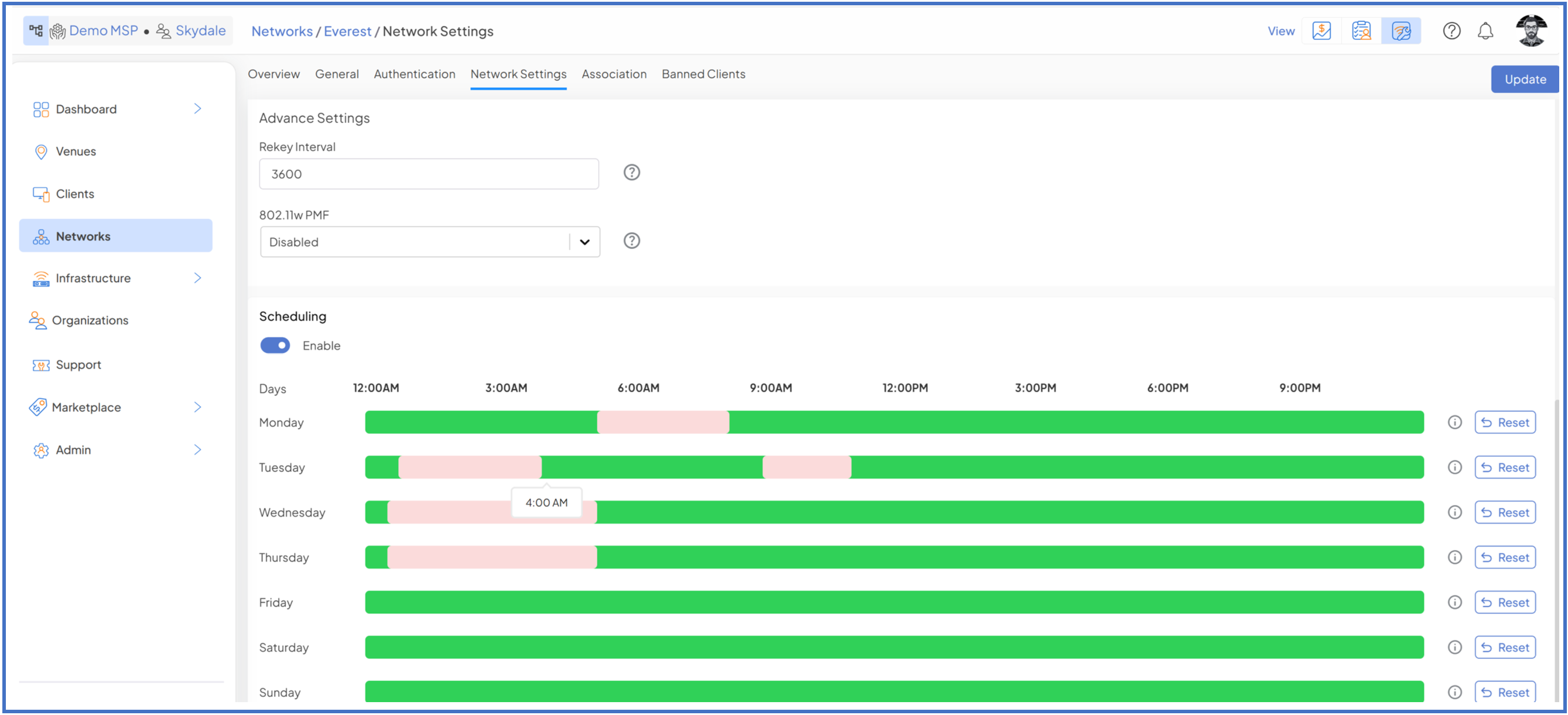Viewport: 1568px width, 715px height.
Task: Click the 802.11w PMF help icon
Action: (631, 241)
